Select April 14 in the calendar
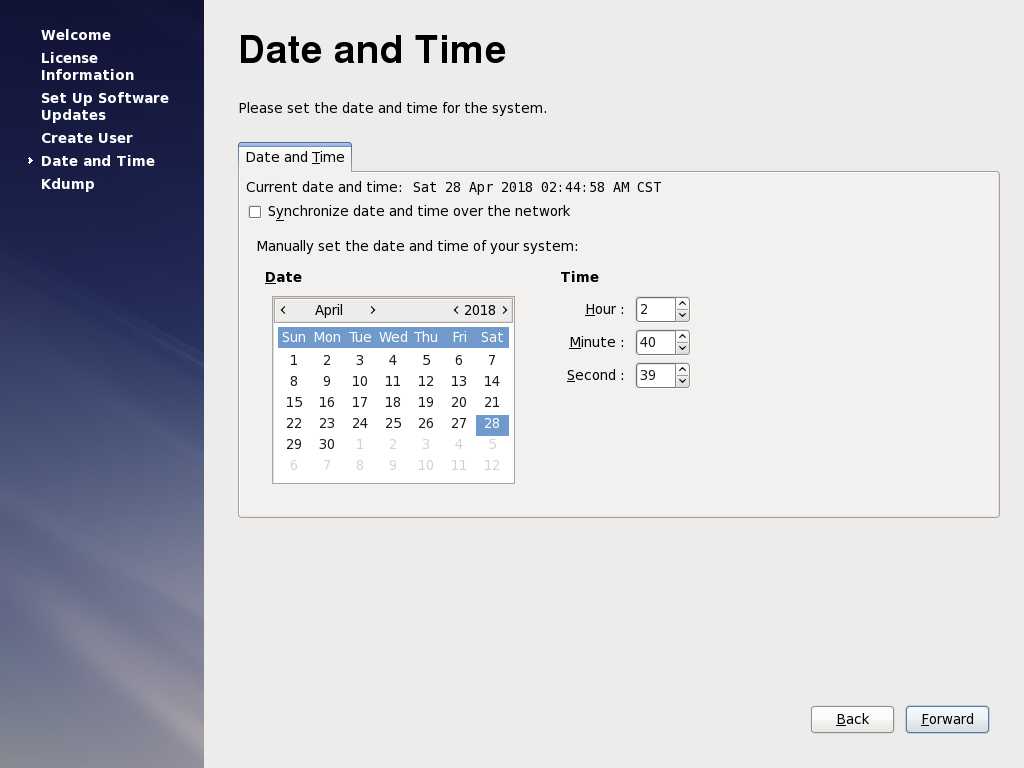 [492, 381]
